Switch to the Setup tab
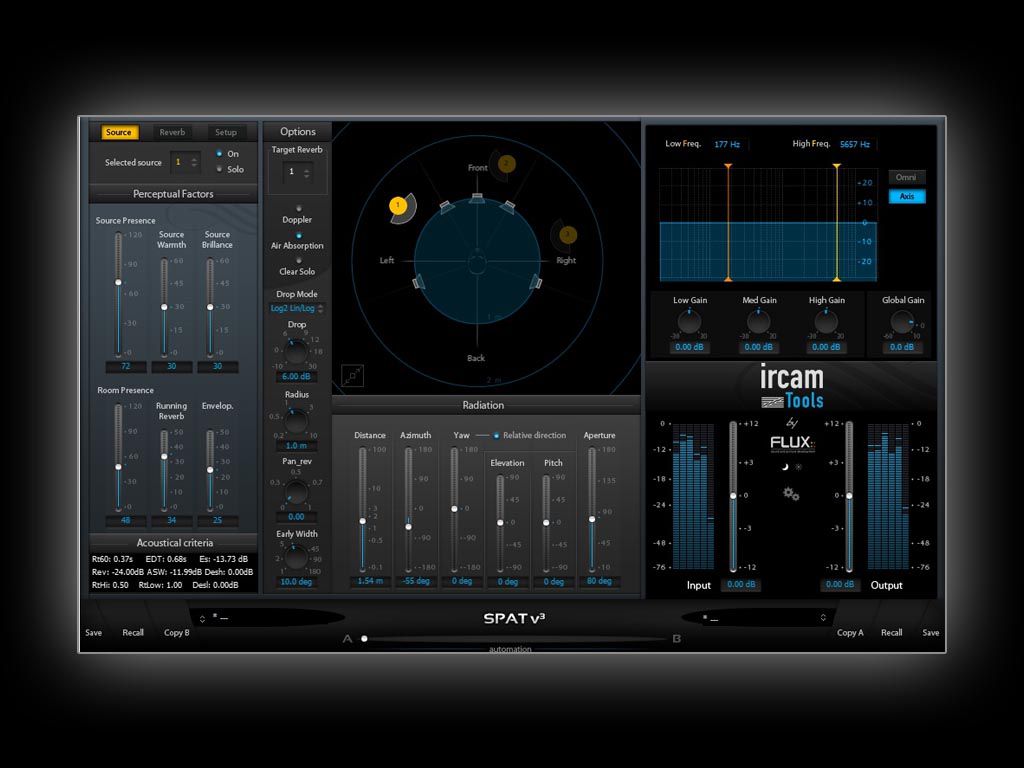1024x768 pixels. click(226, 132)
